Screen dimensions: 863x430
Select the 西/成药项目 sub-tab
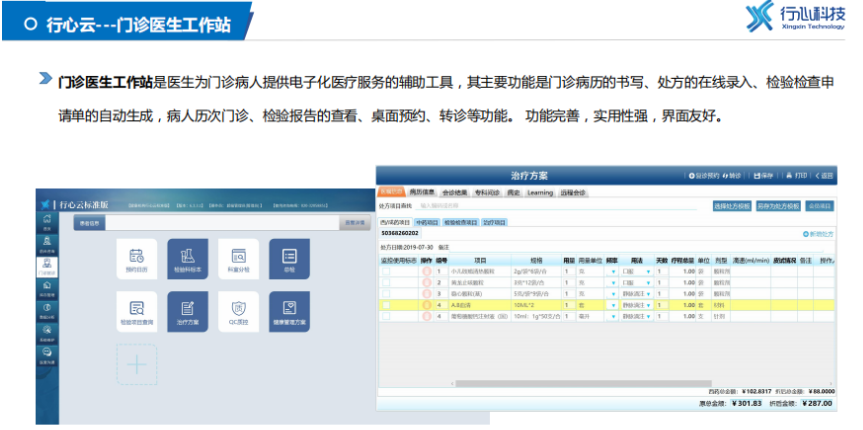tap(395, 222)
